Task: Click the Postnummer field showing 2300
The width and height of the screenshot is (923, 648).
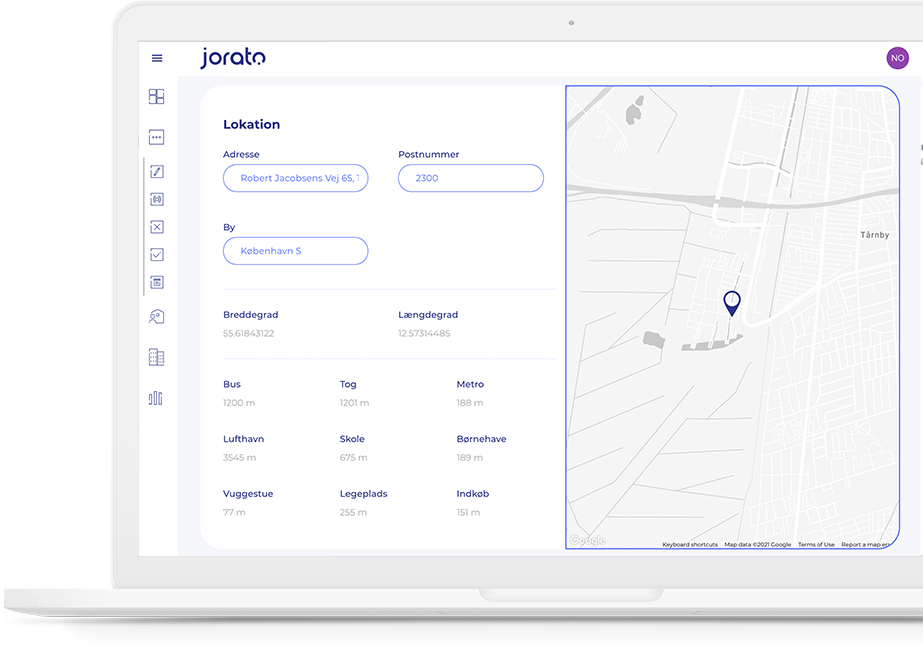Action: pyautogui.click(x=470, y=178)
